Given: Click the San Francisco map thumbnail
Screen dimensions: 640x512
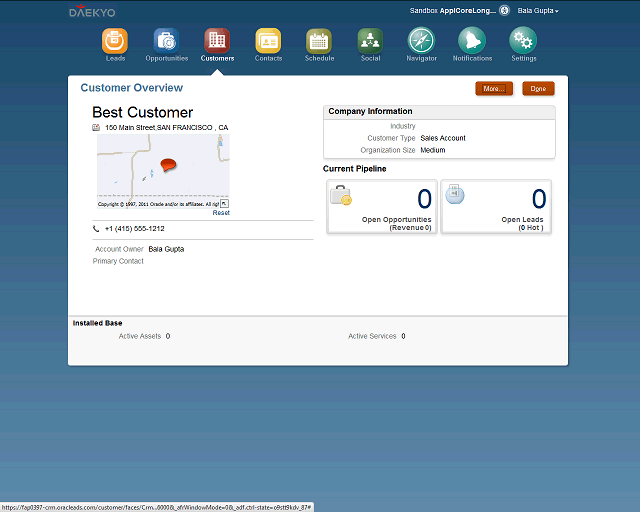Looking at the screenshot, I should click(163, 171).
